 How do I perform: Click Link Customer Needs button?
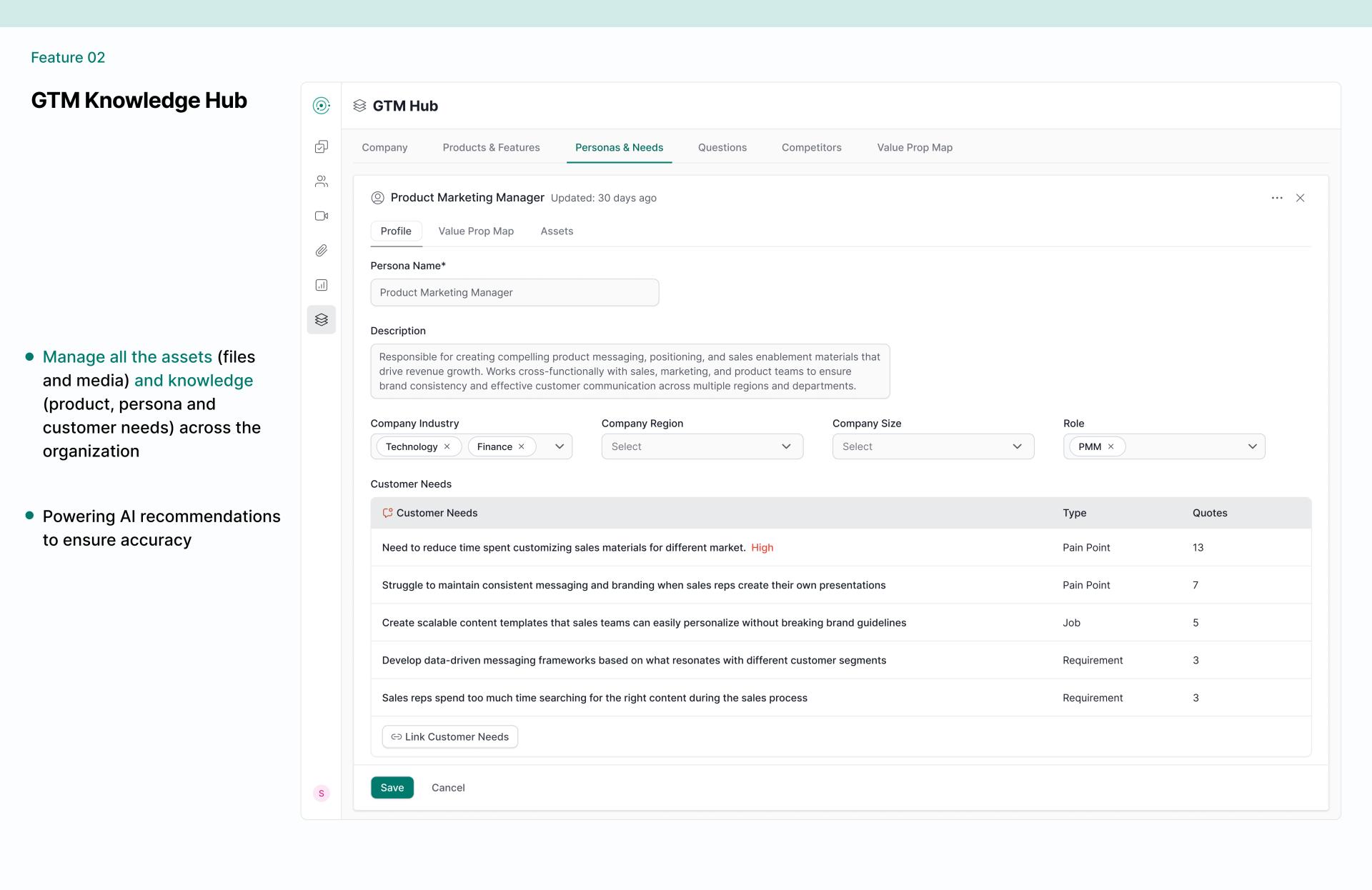click(x=450, y=736)
